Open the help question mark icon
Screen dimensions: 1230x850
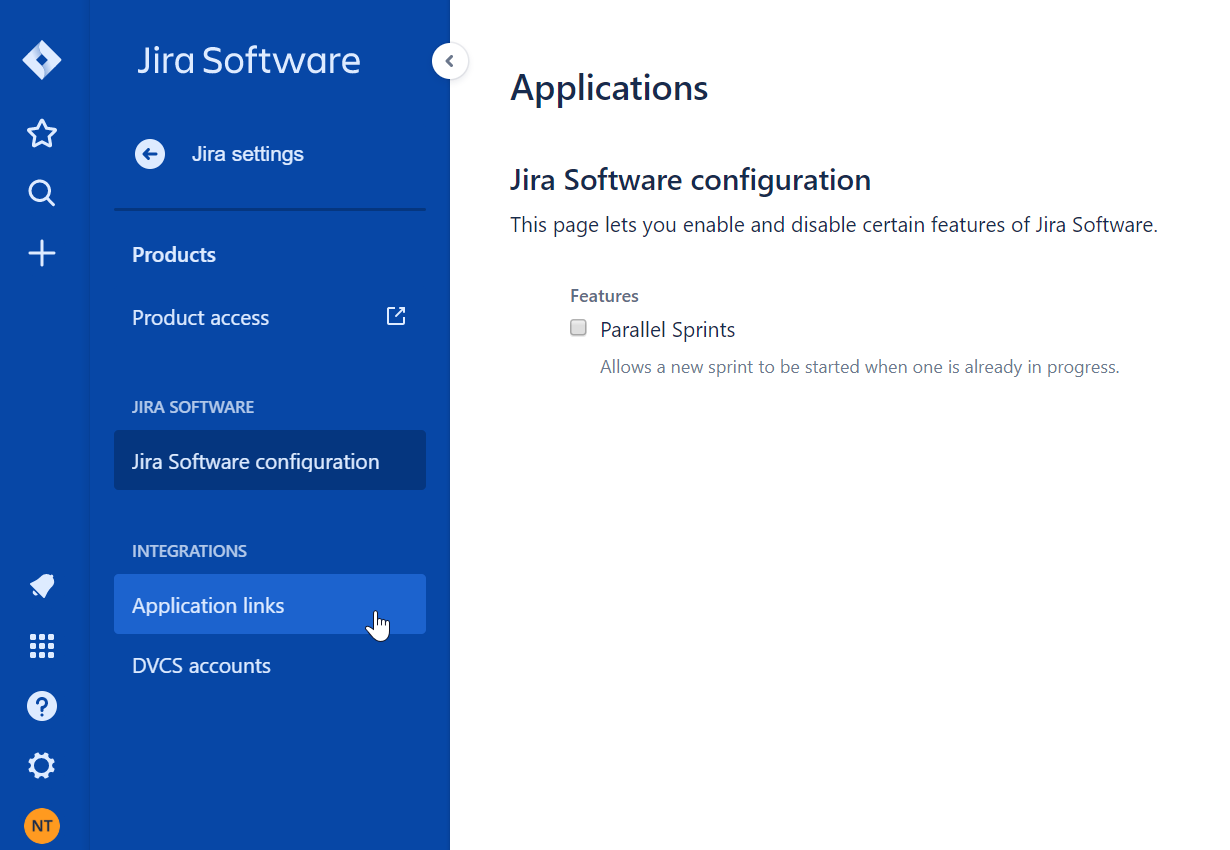pos(42,706)
